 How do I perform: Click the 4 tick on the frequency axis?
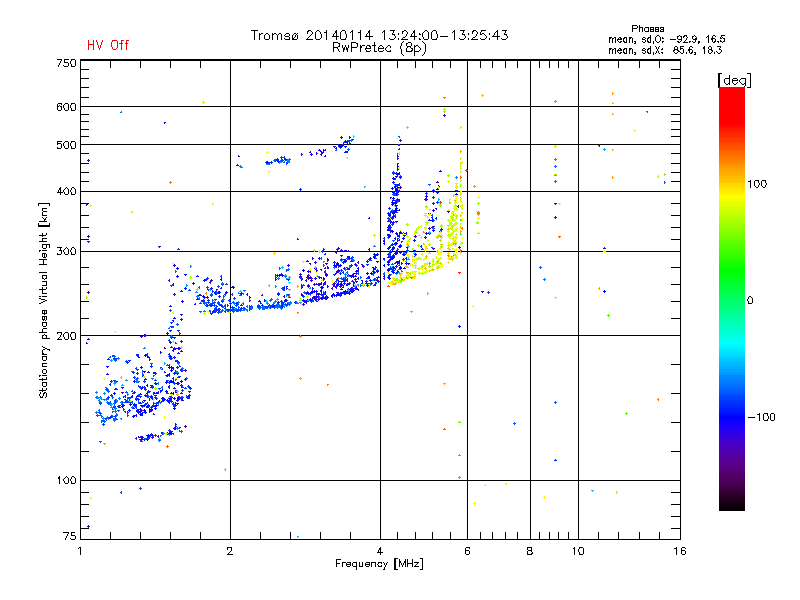point(380,551)
